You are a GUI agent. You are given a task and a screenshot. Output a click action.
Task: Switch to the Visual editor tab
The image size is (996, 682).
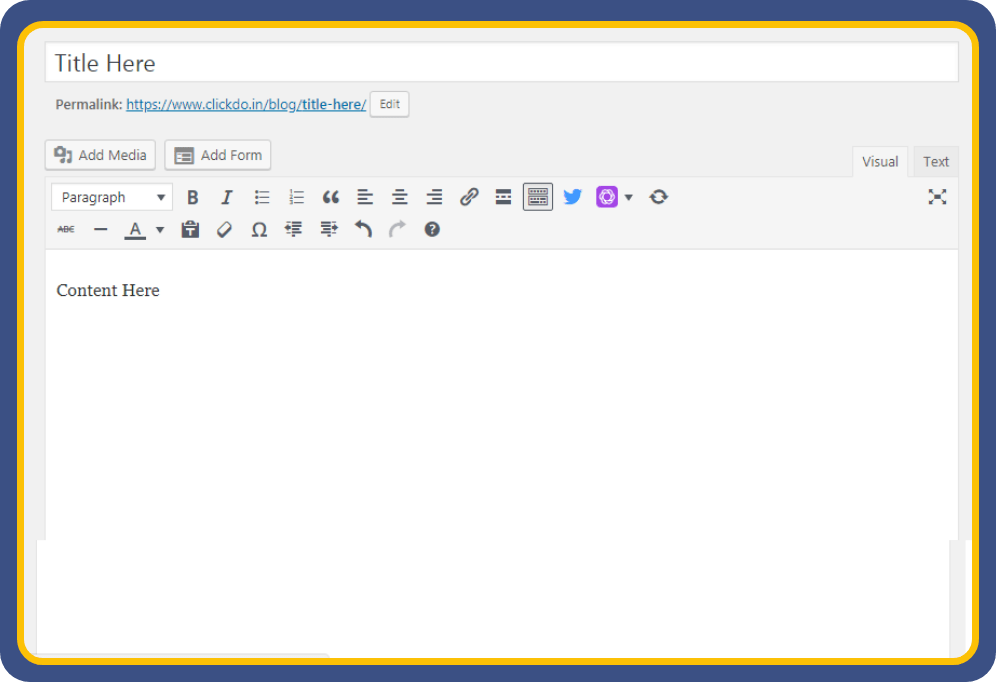pos(880,162)
